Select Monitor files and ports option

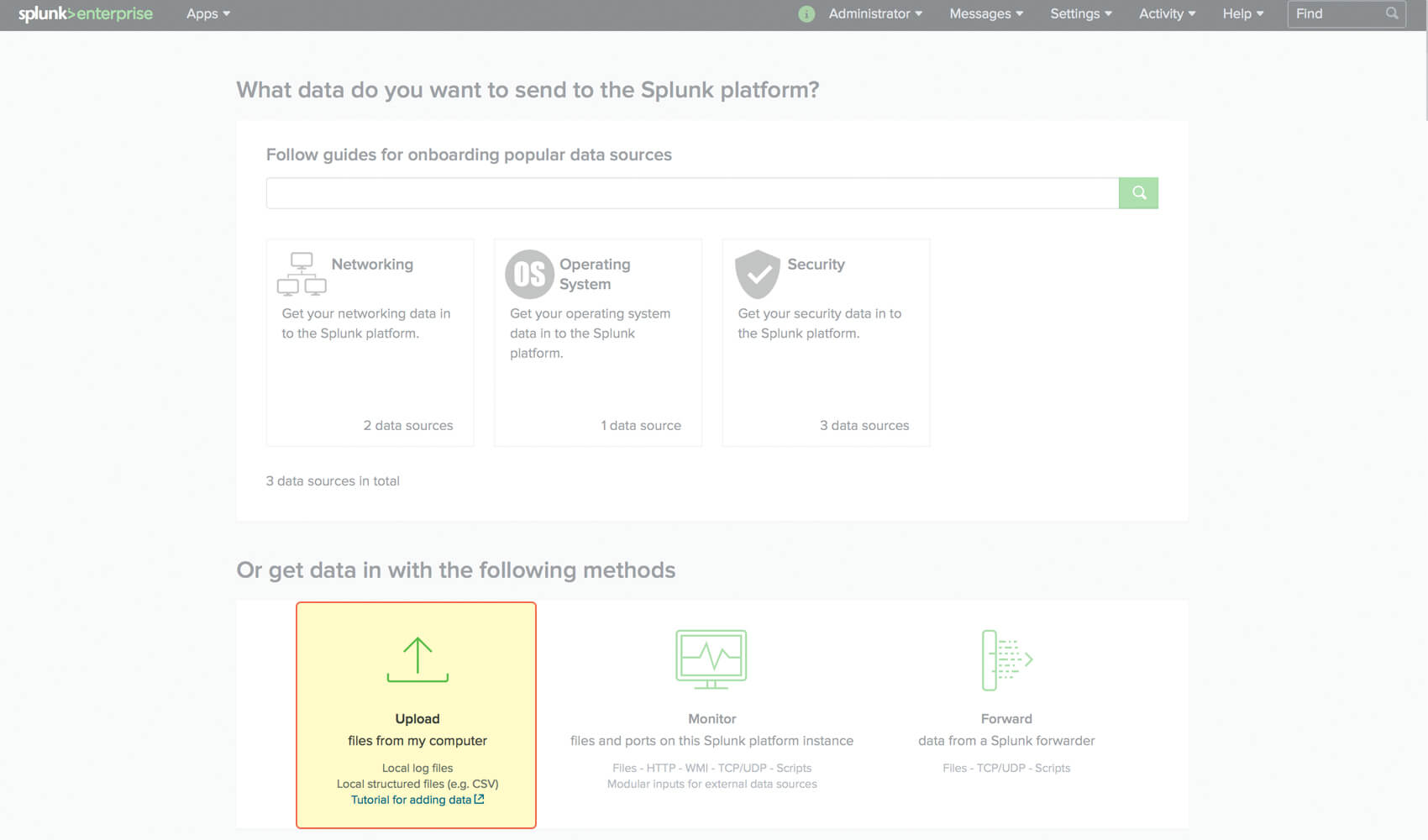tap(711, 730)
